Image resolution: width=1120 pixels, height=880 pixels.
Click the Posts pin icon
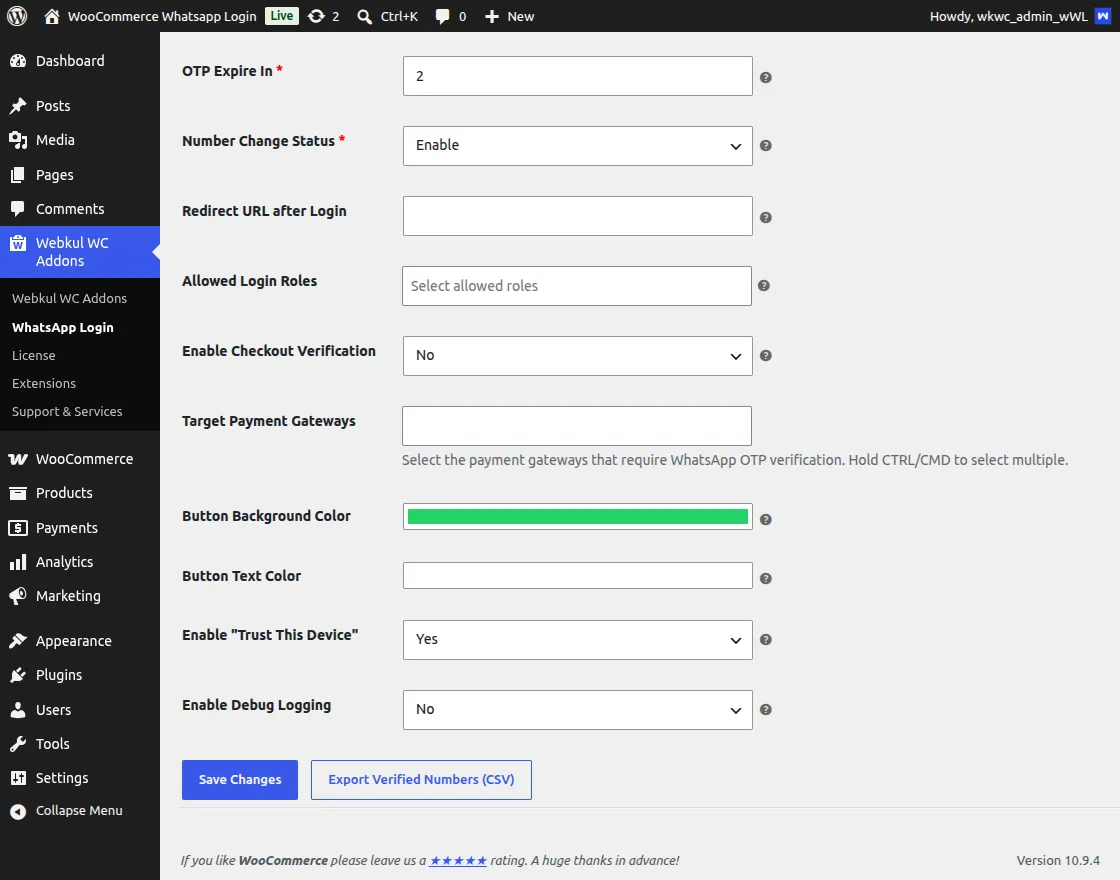point(18,106)
